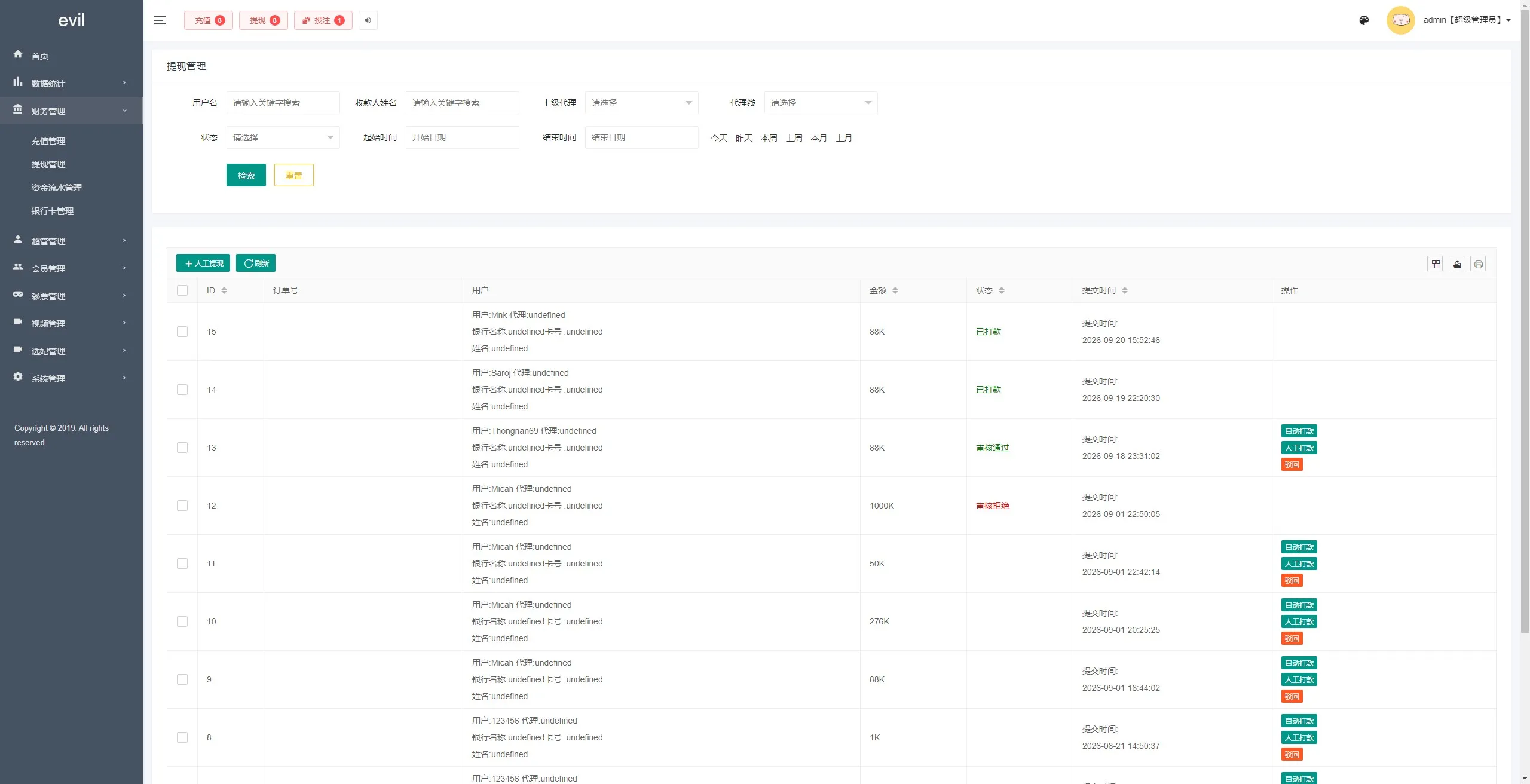Viewport: 1530px width, 784px height.
Task: Open the admin user dropdown menu
Action: 1467,20
